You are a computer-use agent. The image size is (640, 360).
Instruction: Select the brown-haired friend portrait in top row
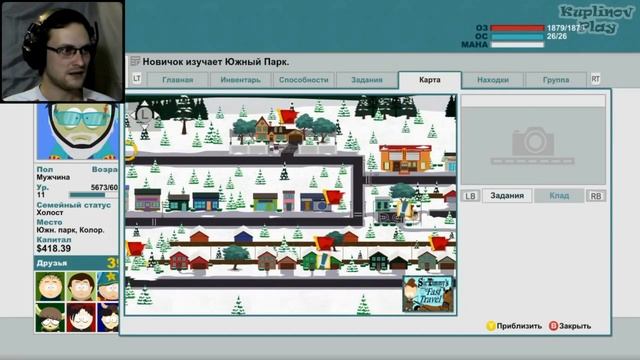click(81, 287)
